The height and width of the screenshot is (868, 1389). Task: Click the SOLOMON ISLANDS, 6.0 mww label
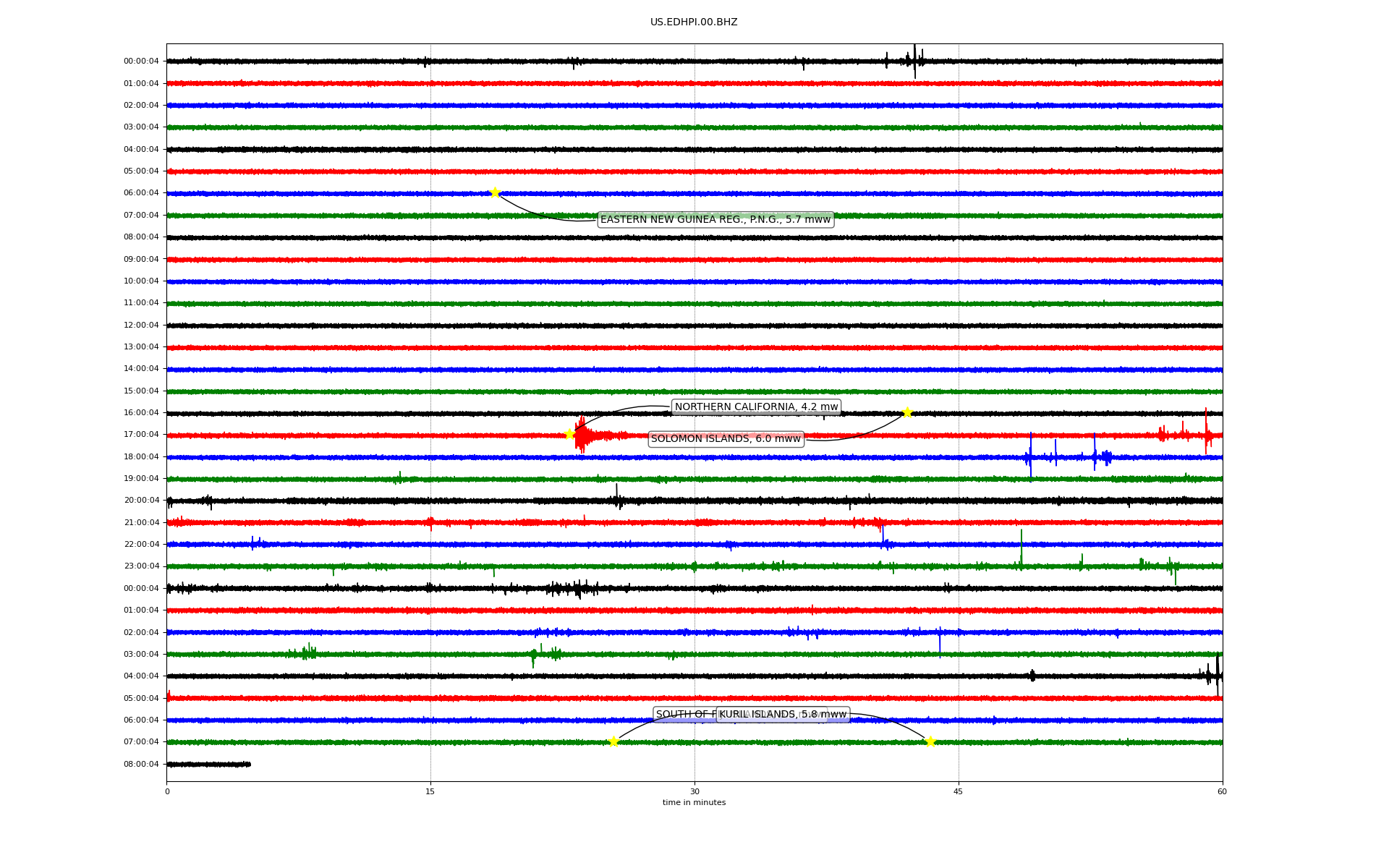[x=726, y=438]
